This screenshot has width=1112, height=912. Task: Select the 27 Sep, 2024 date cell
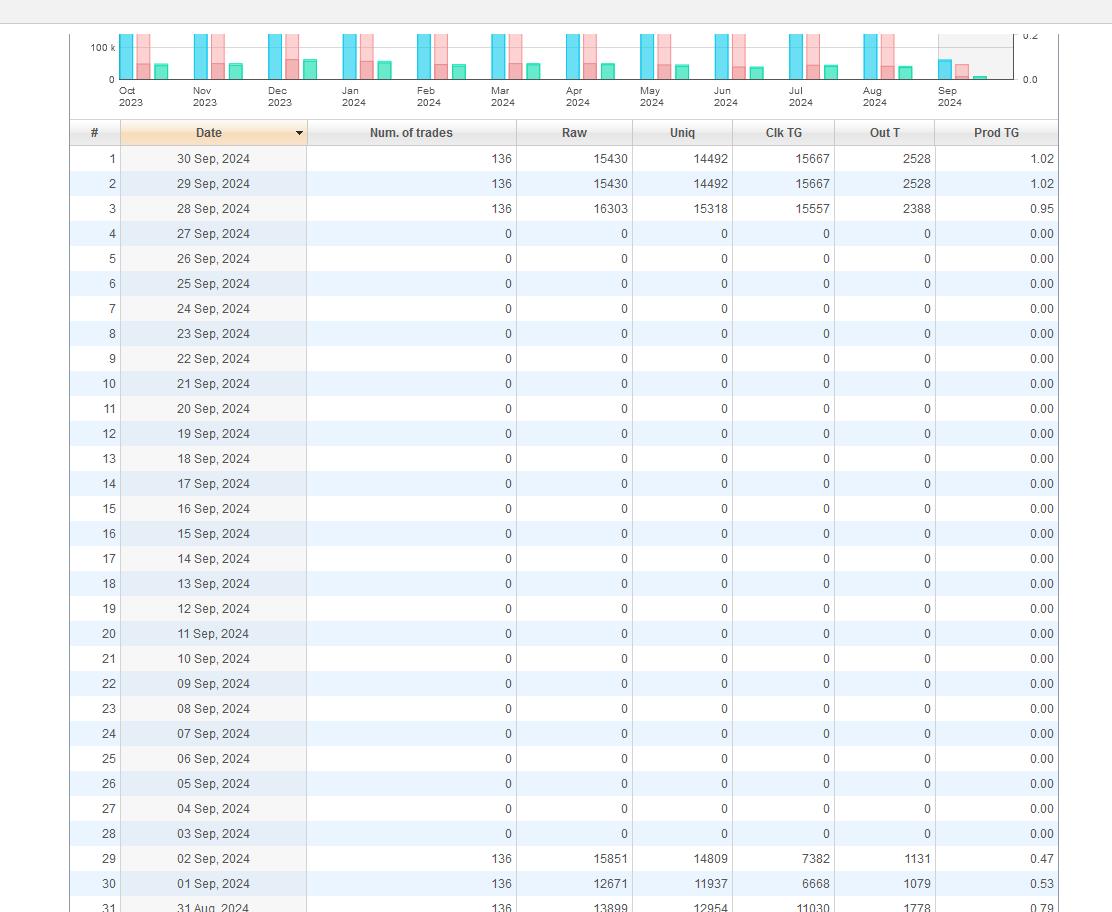point(213,234)
